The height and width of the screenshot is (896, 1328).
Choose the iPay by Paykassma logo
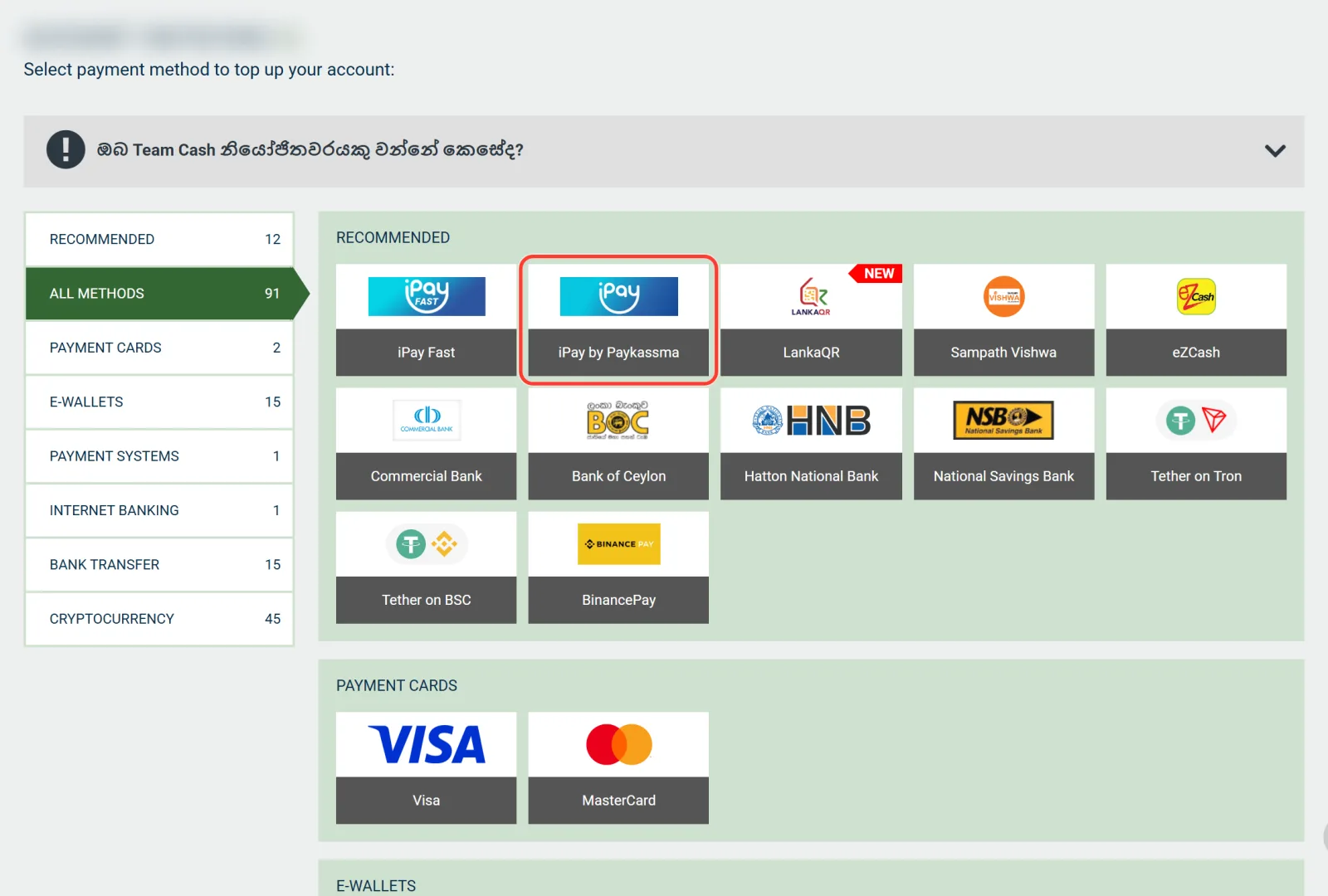pyautogui.click(x=619, y=296)
